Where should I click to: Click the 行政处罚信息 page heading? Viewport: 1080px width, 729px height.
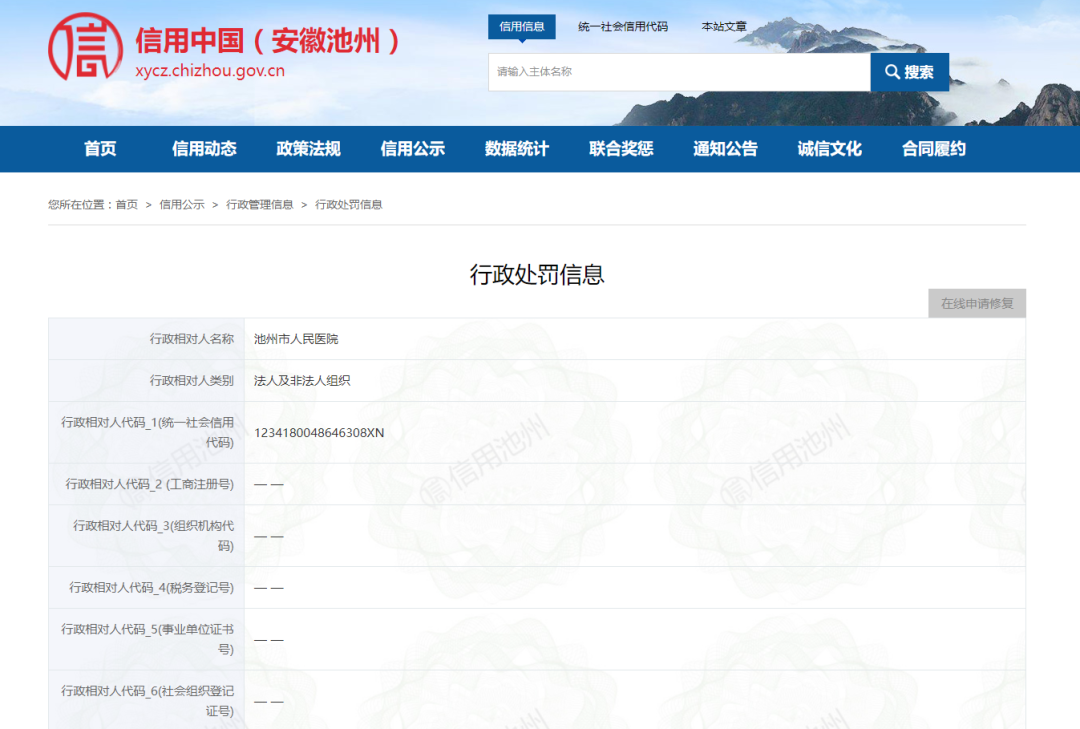(x=537, y=274)
